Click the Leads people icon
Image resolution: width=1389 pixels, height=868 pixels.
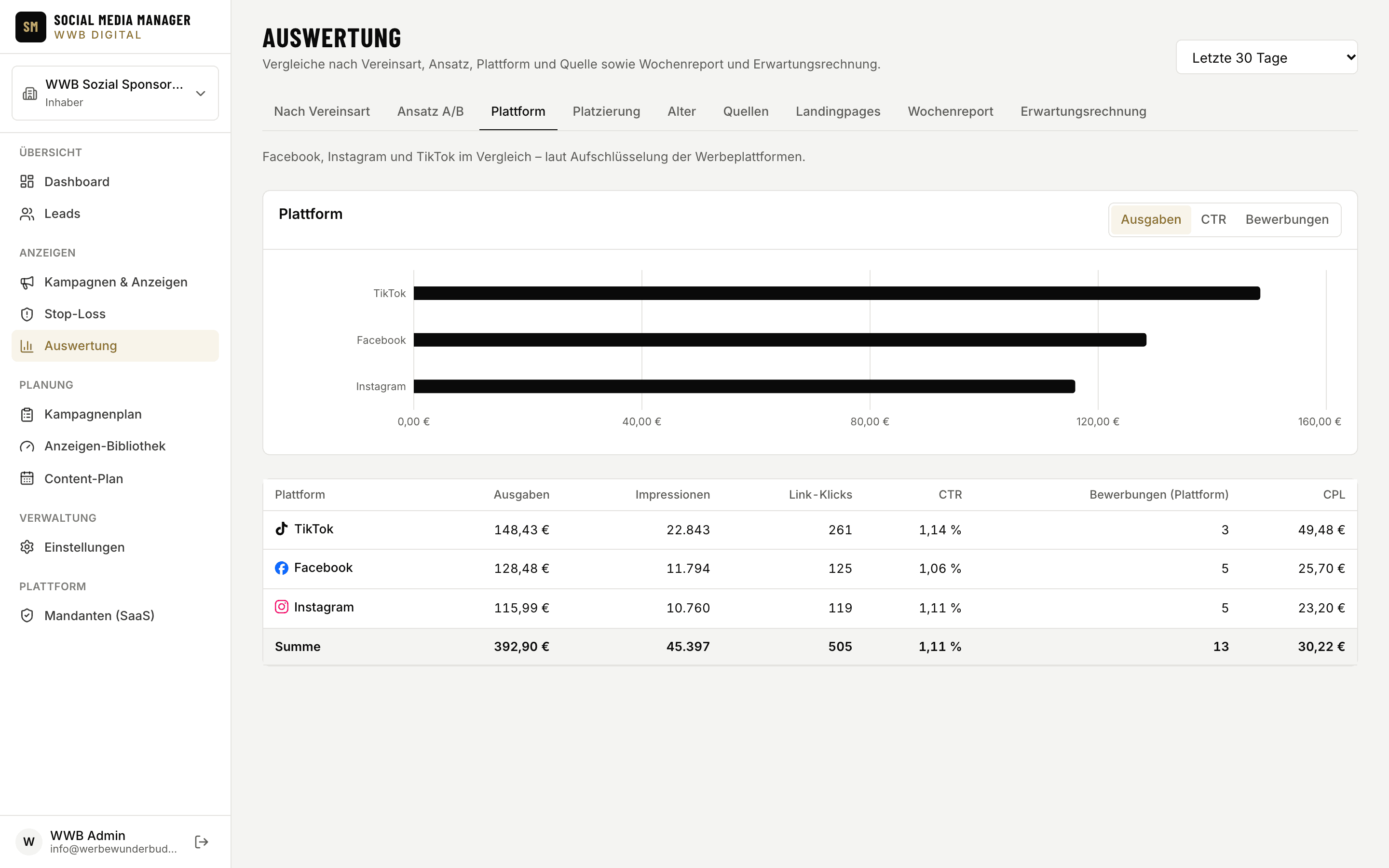(x=27, y=214)
